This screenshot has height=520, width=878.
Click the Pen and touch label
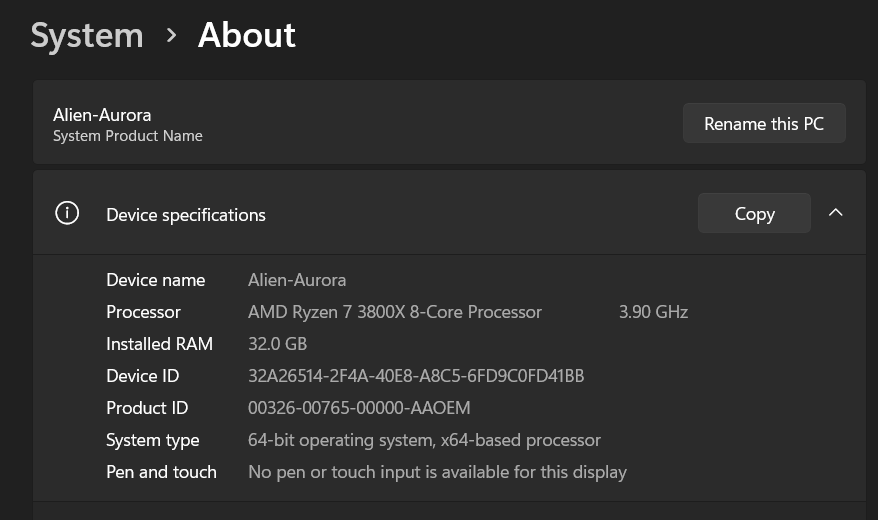161,472
